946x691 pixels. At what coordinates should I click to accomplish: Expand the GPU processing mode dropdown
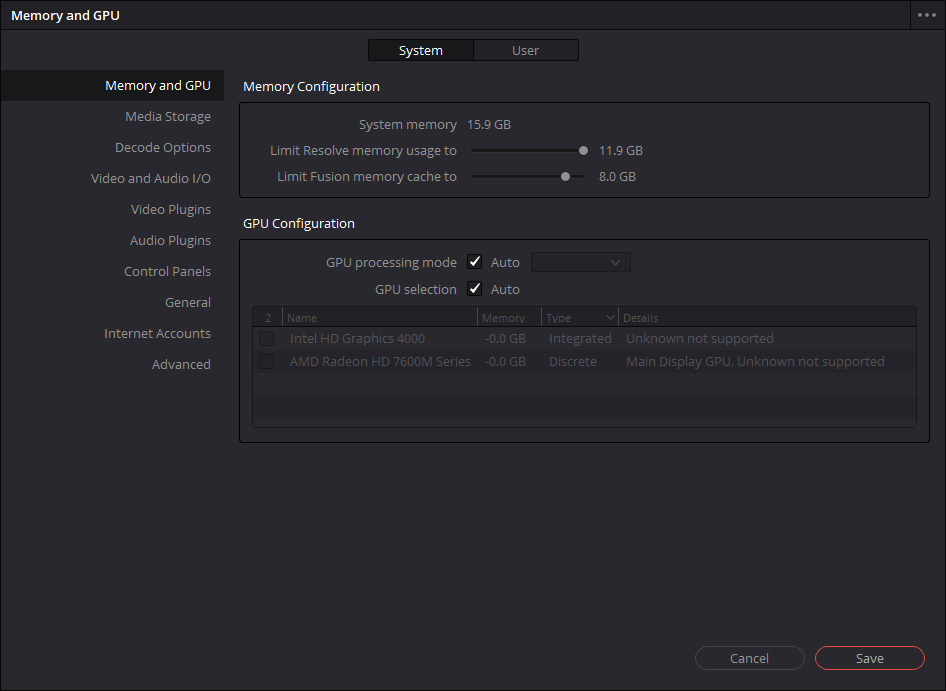[x=580, y=263]
